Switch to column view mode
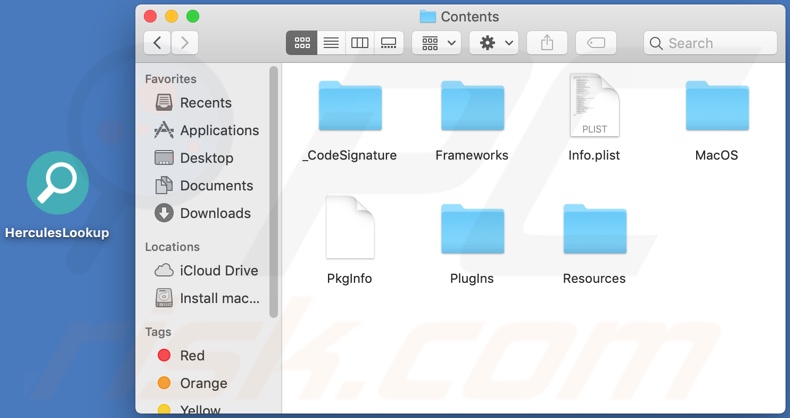 [360, 43]
